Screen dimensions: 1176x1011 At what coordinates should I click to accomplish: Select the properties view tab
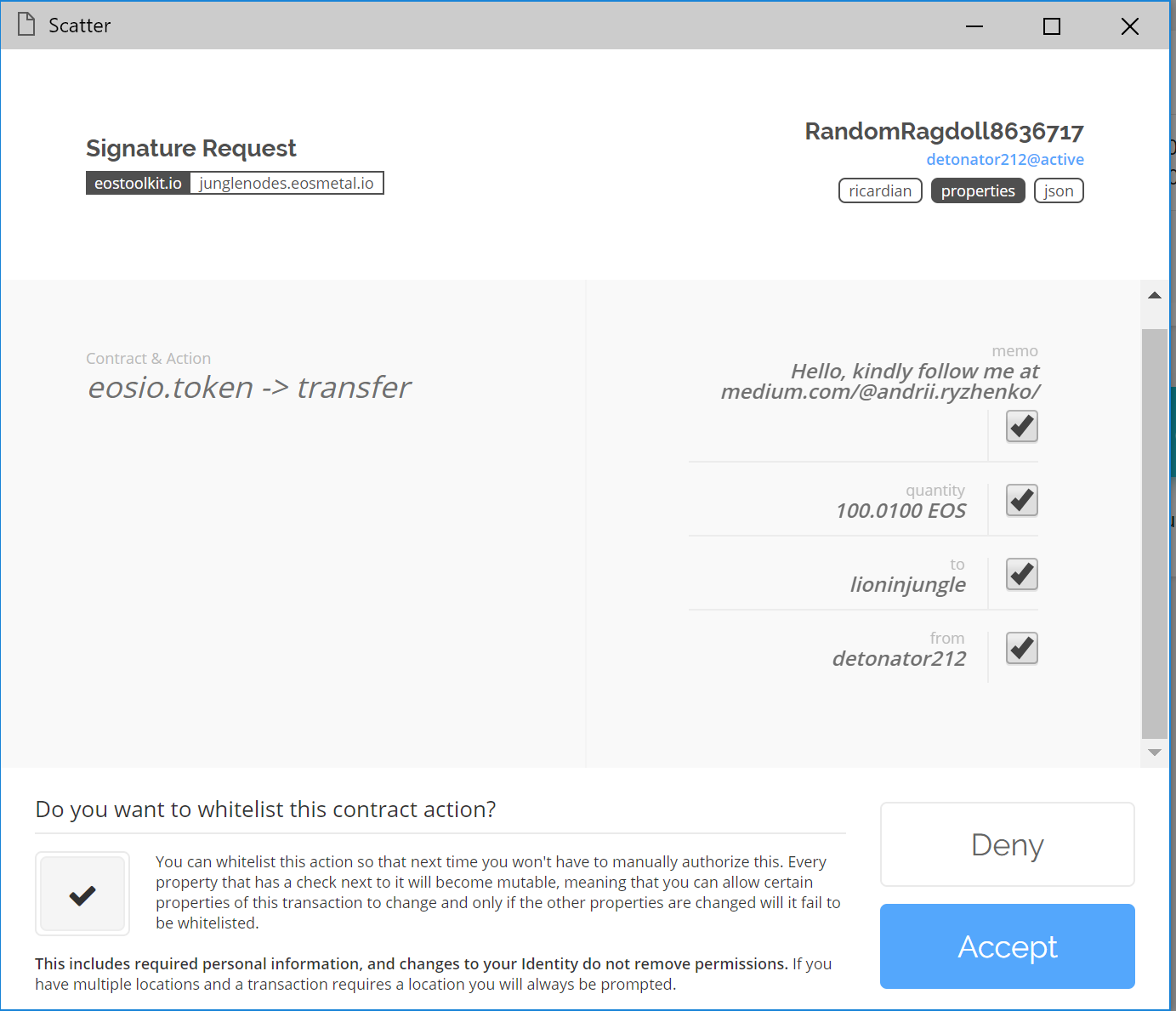[x=978, y=190]
